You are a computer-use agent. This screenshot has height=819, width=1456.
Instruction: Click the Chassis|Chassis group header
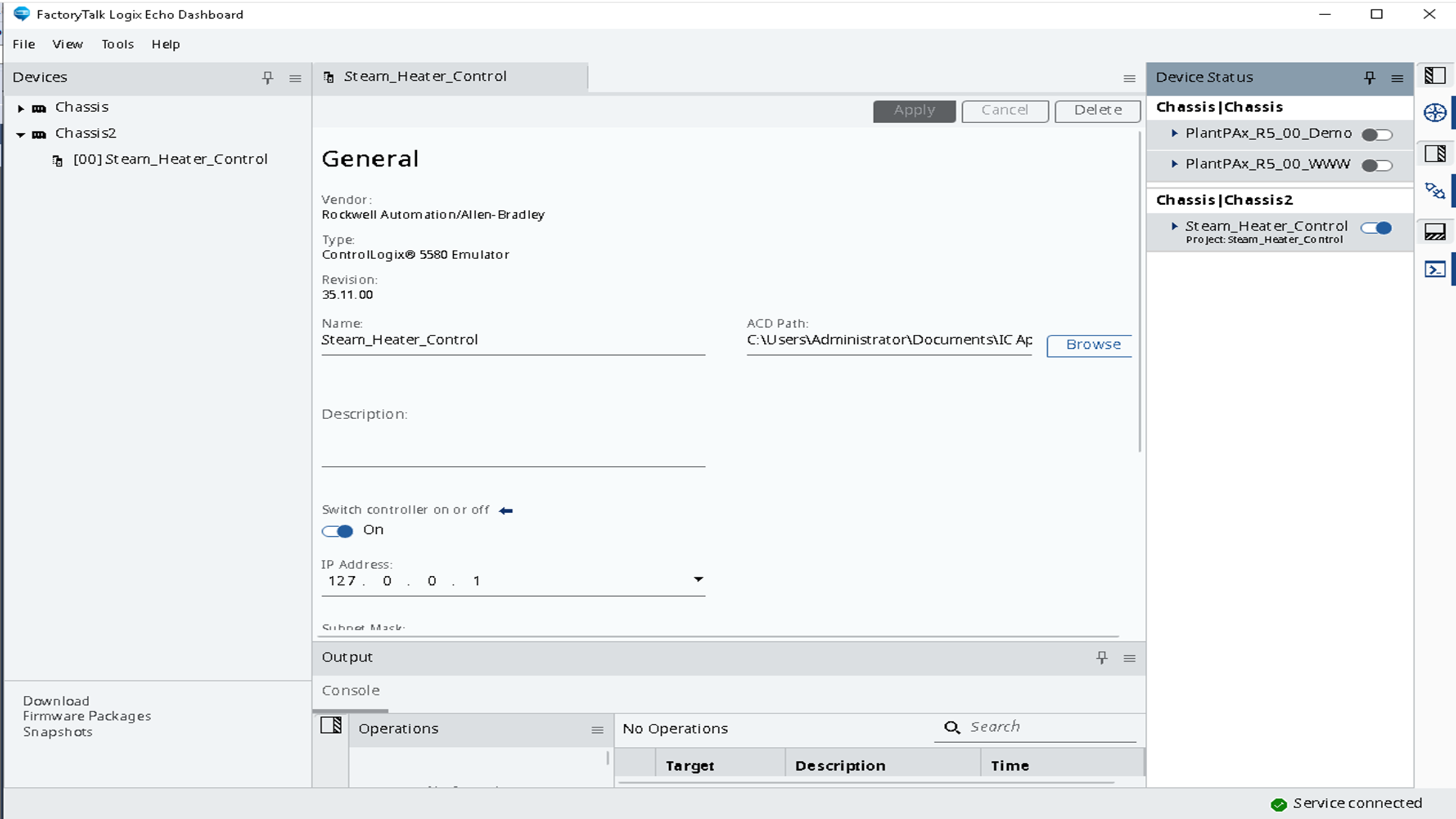point(1219,107)
